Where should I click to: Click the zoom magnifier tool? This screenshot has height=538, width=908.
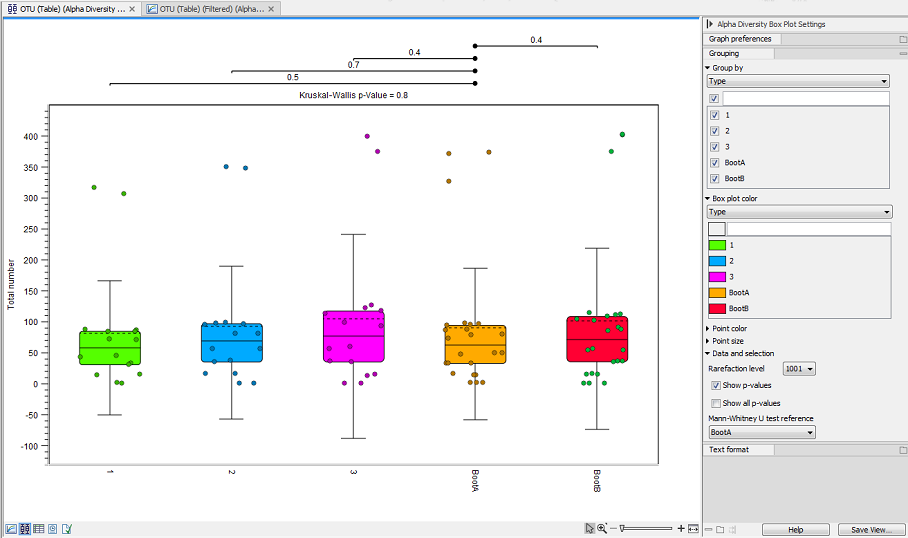point(603,528)
